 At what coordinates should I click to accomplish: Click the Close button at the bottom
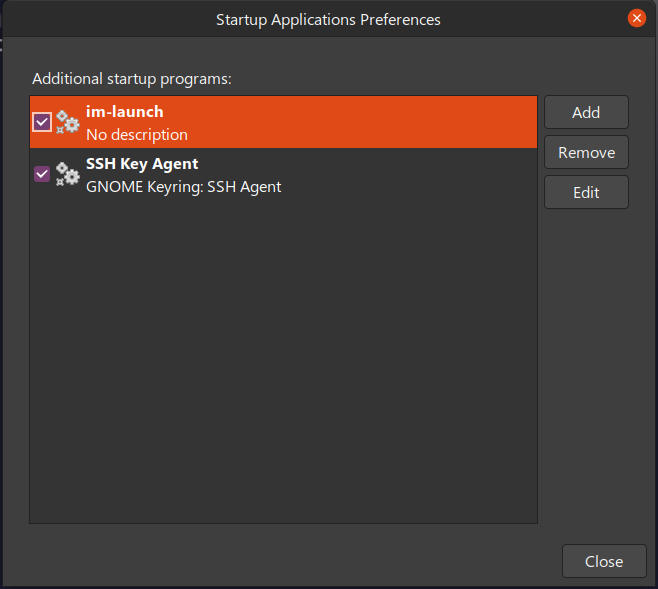pyautogui.click(x=604, y=561)
